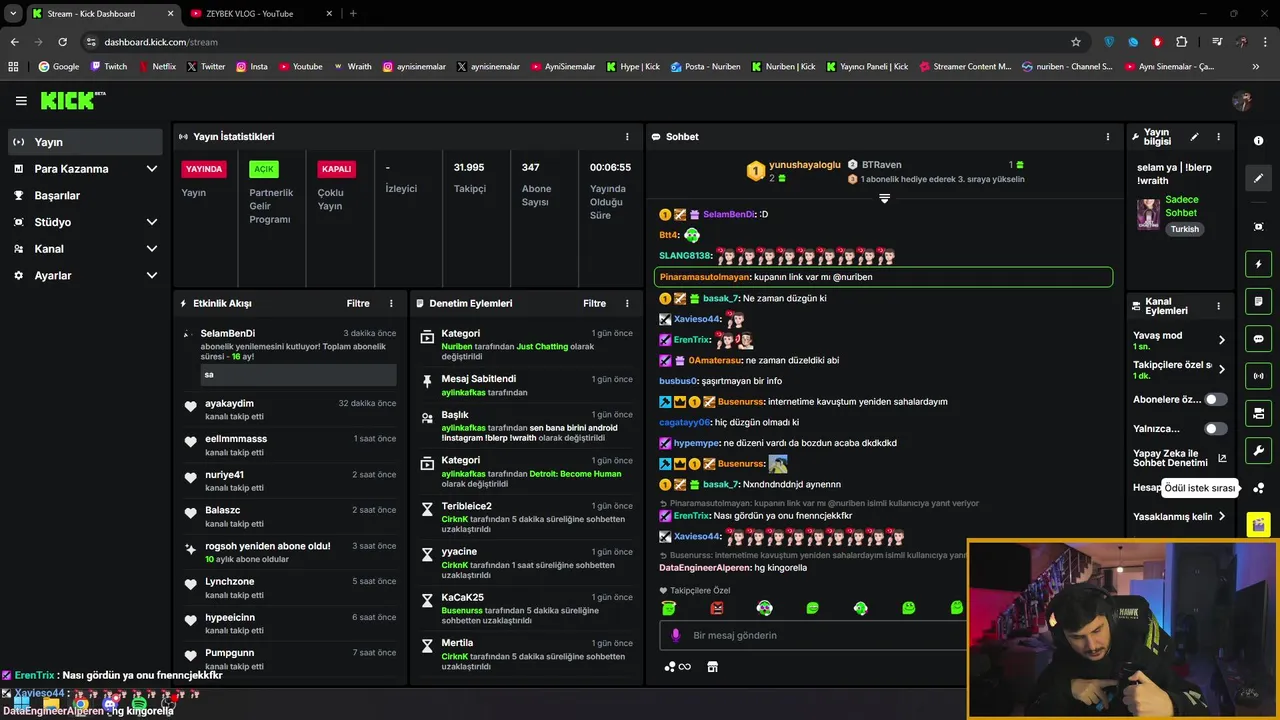Click the Sadece Sohbet category thumbnail
Image resolution: width=1280 pixels, height=720 pixels.
tap(1148, 214)
